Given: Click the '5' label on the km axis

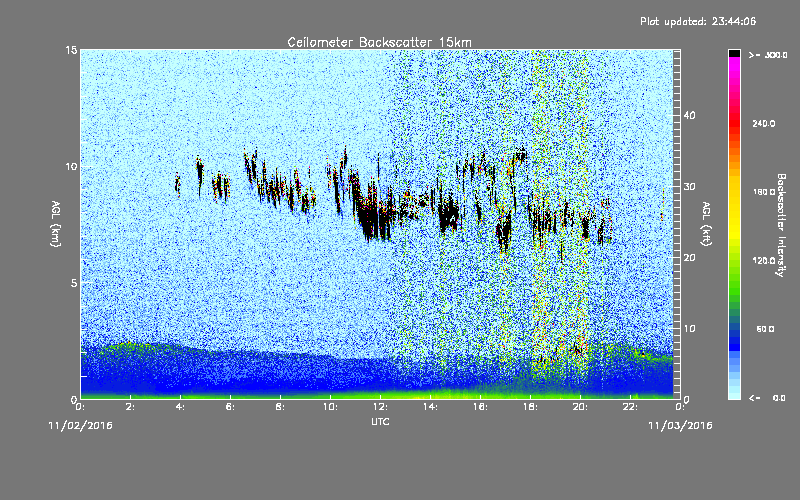Looking at the screenshot, I should pos(74,283).
